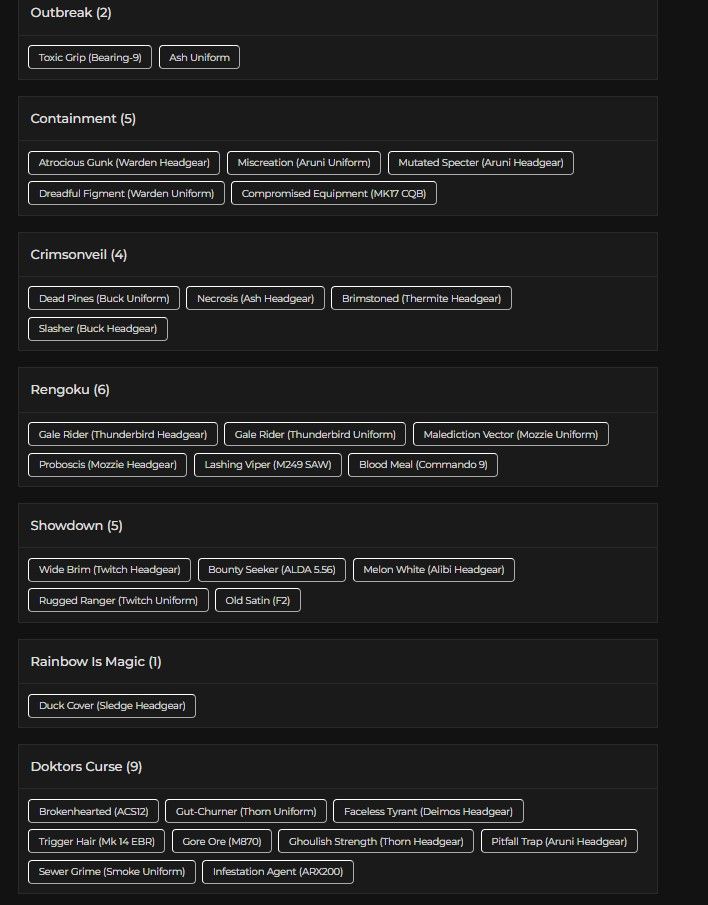Select Mutated Specter (Aruni Headgear) tag

coord(481,163)
